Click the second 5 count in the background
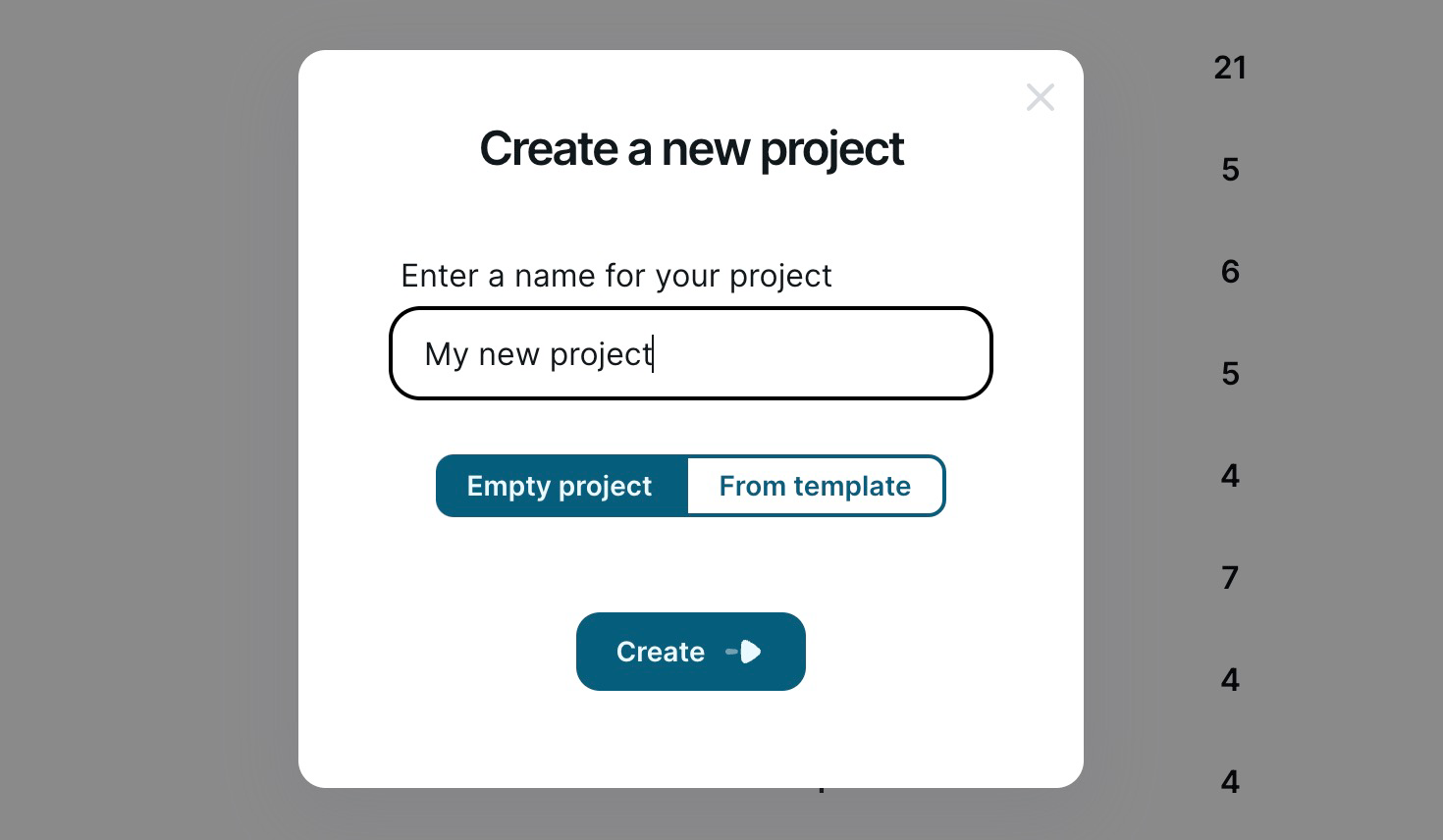The height and width of the screenshot is (840, 1443). 1229,374
